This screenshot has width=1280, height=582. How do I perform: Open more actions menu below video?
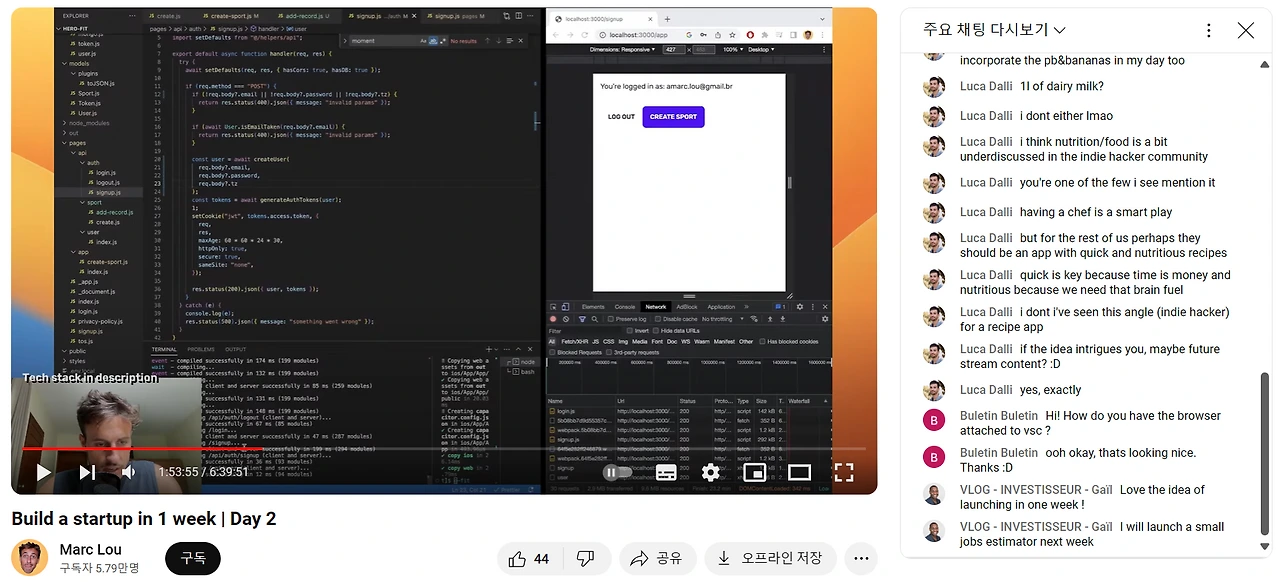point(861,559)
